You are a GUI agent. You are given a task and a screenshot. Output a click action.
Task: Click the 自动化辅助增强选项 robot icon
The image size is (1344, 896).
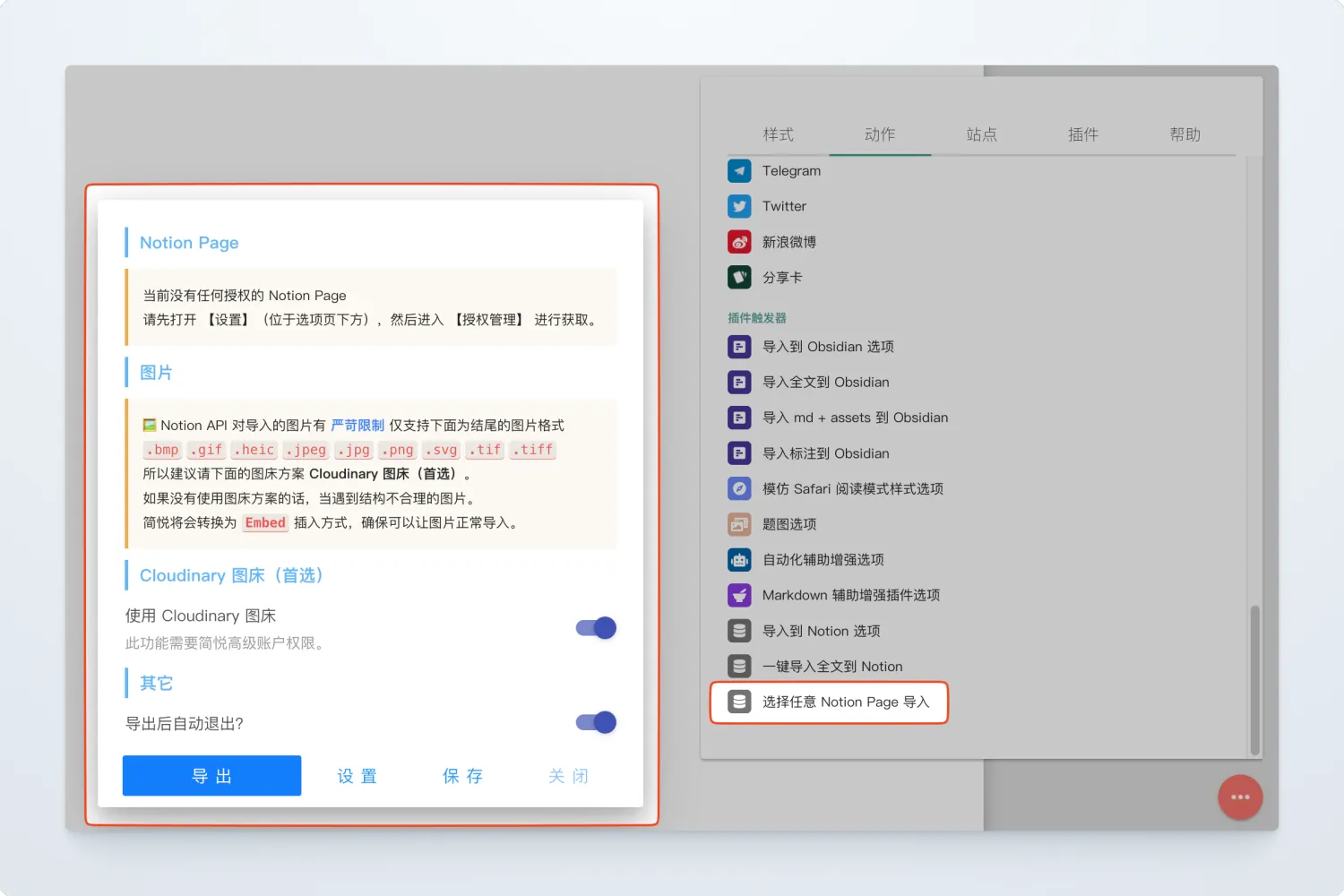click(x=739, y=560)
